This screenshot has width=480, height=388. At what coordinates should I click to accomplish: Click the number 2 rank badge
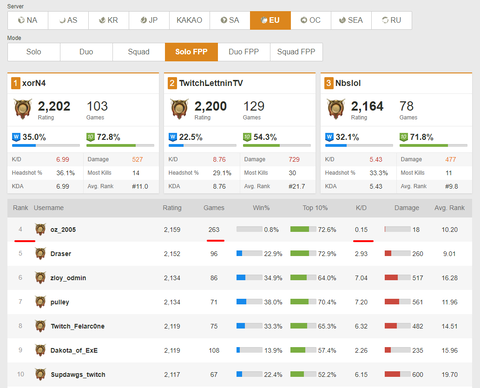(172, 83)
